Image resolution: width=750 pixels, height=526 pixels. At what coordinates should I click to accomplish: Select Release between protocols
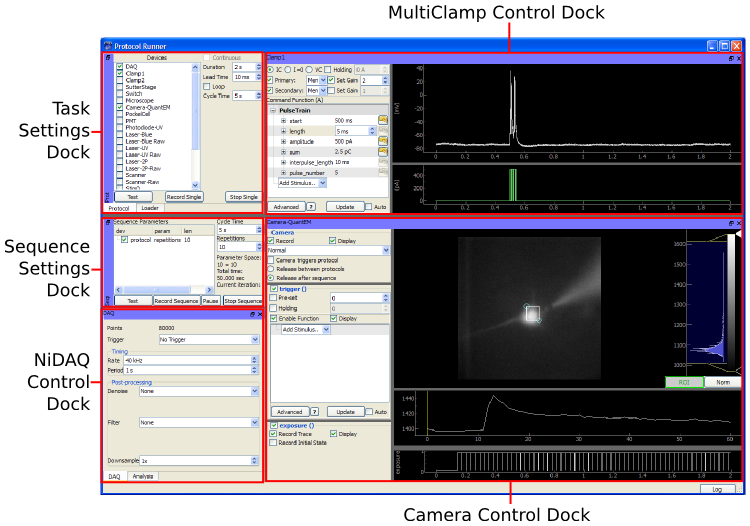(271, 269)
